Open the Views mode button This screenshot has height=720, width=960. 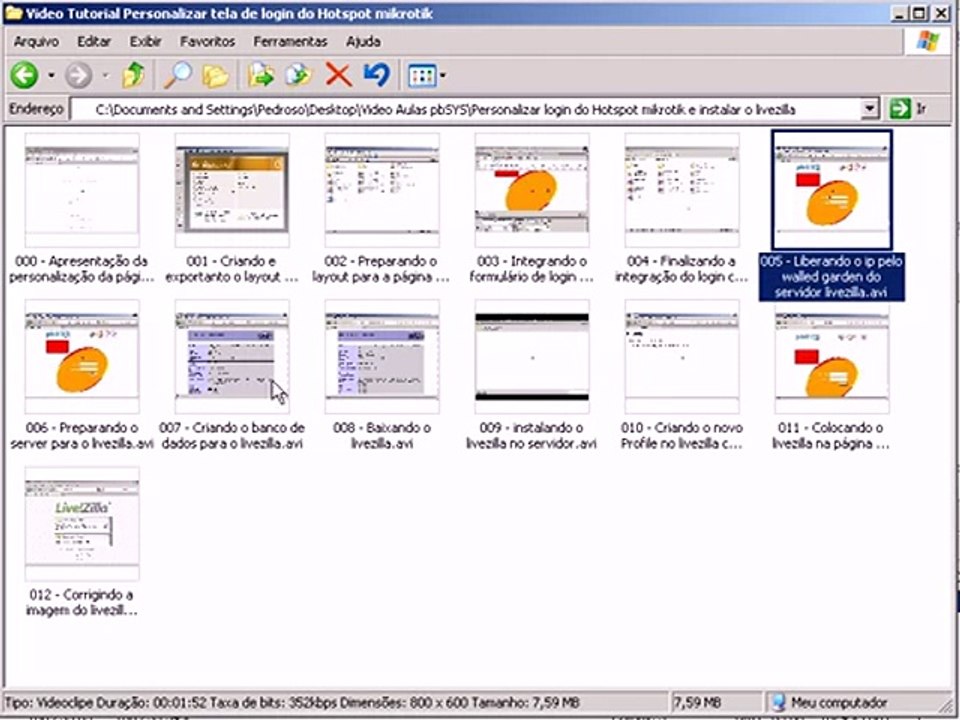point(422,76)
